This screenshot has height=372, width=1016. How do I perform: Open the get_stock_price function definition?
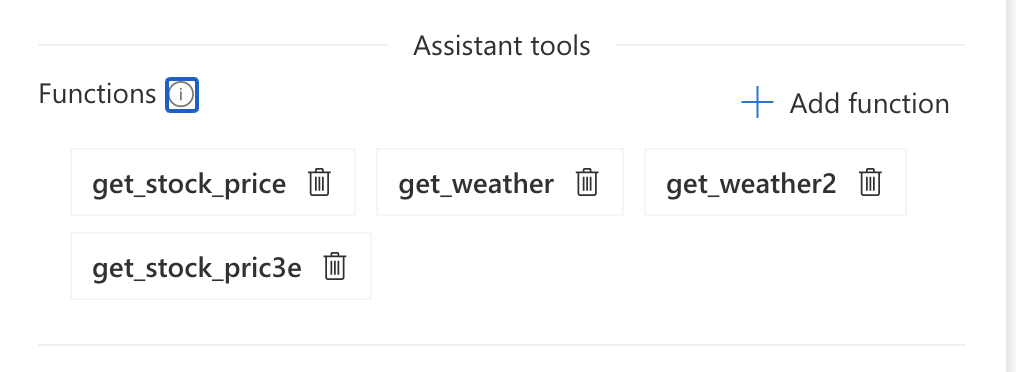click(x=189, y=184)
